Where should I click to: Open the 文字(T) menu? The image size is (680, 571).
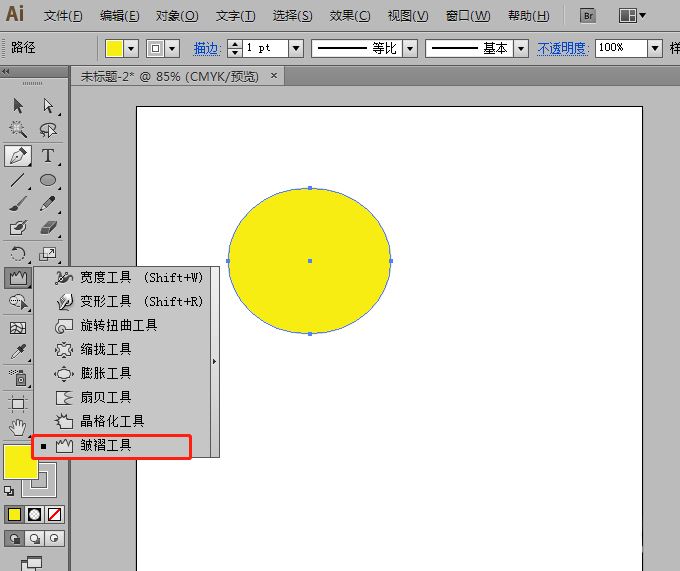click(x=235, y=16)
